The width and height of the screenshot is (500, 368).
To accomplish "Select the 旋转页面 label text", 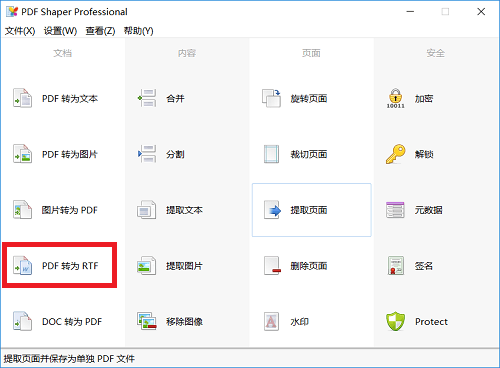I will [x=309, y=99].
